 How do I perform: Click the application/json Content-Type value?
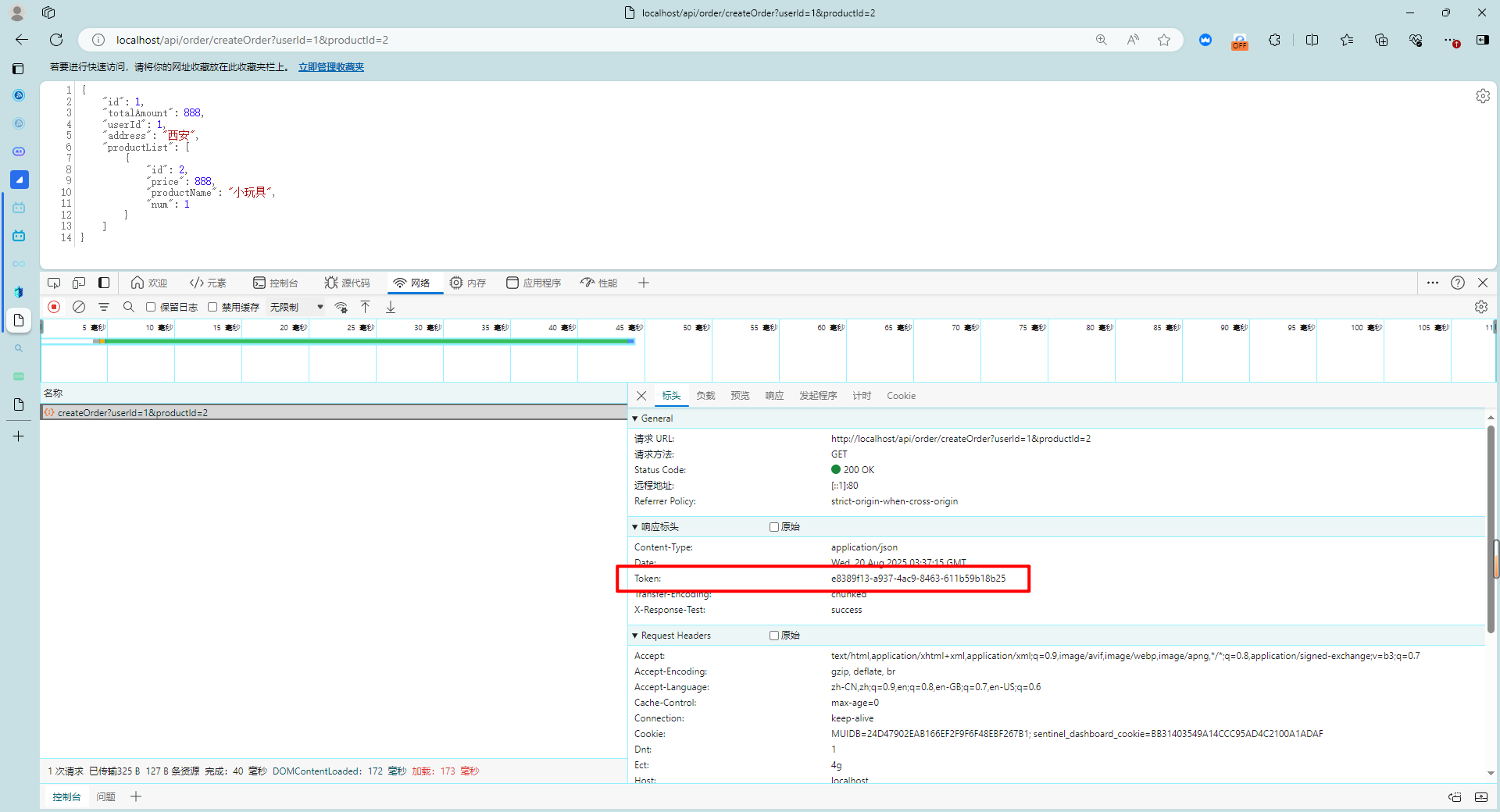click(x=864, y=547)
